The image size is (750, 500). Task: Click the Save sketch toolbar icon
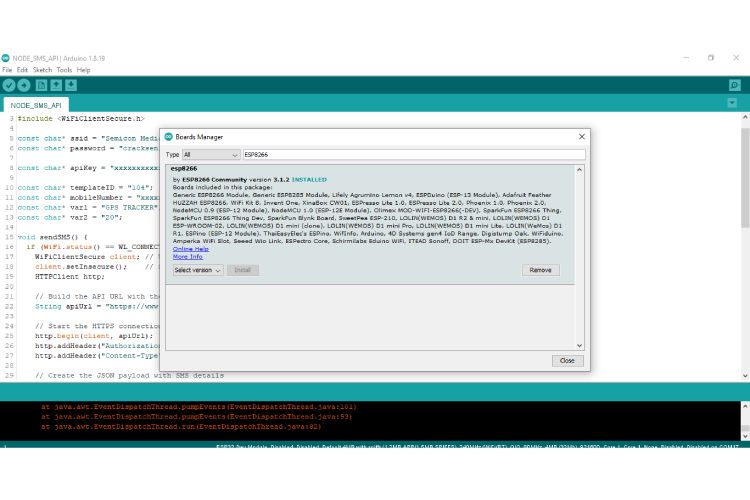point(71,85)
